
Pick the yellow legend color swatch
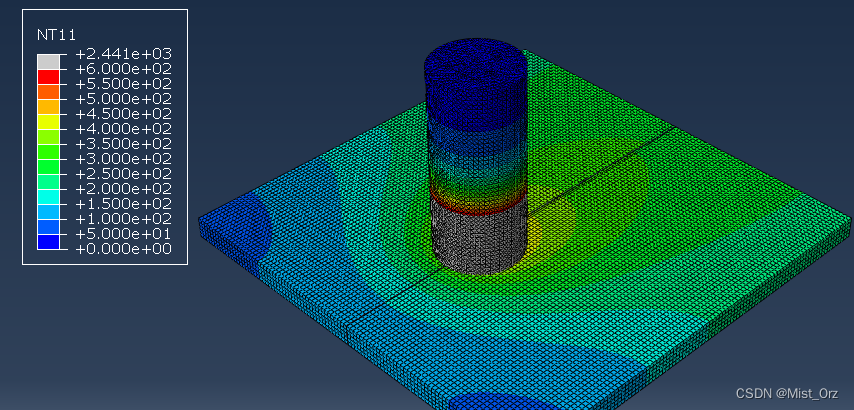pos(48,121)
